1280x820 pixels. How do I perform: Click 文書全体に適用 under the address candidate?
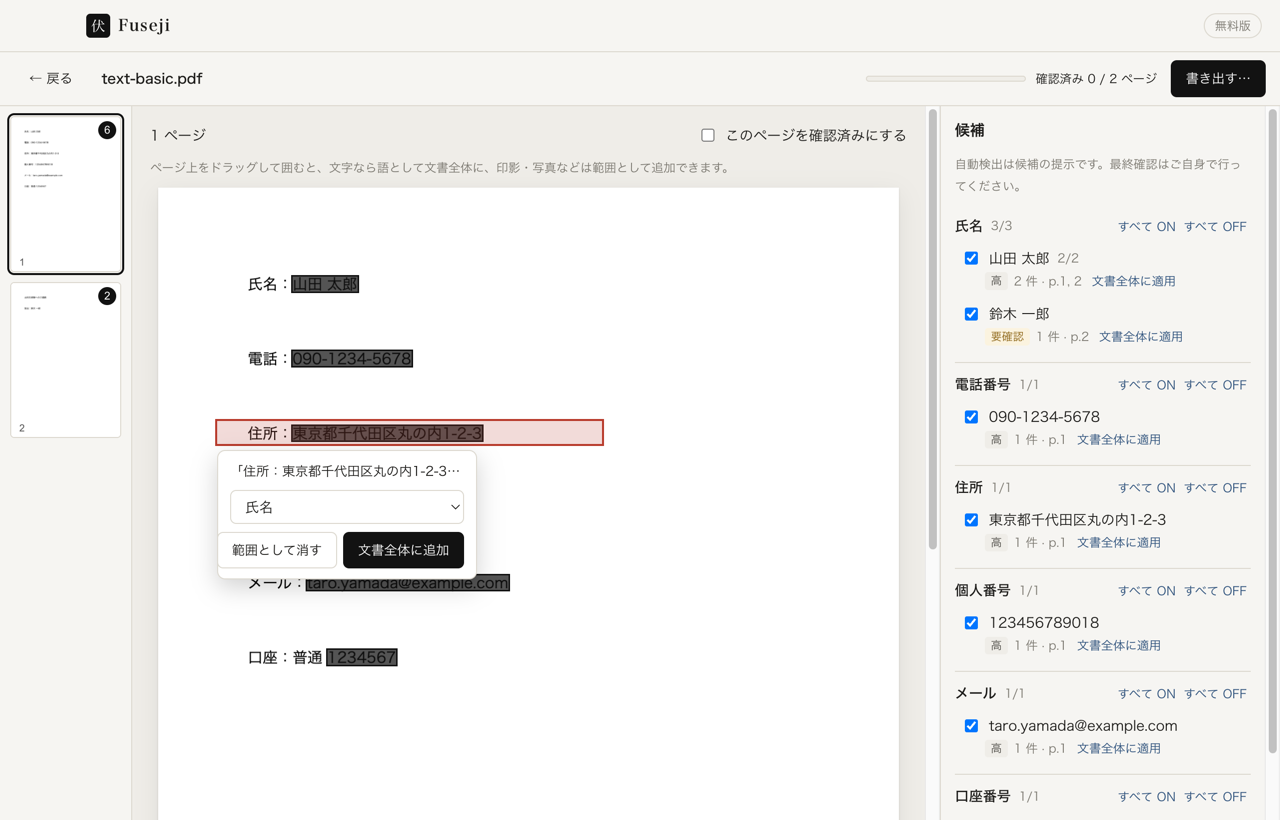pos(1118,543)
